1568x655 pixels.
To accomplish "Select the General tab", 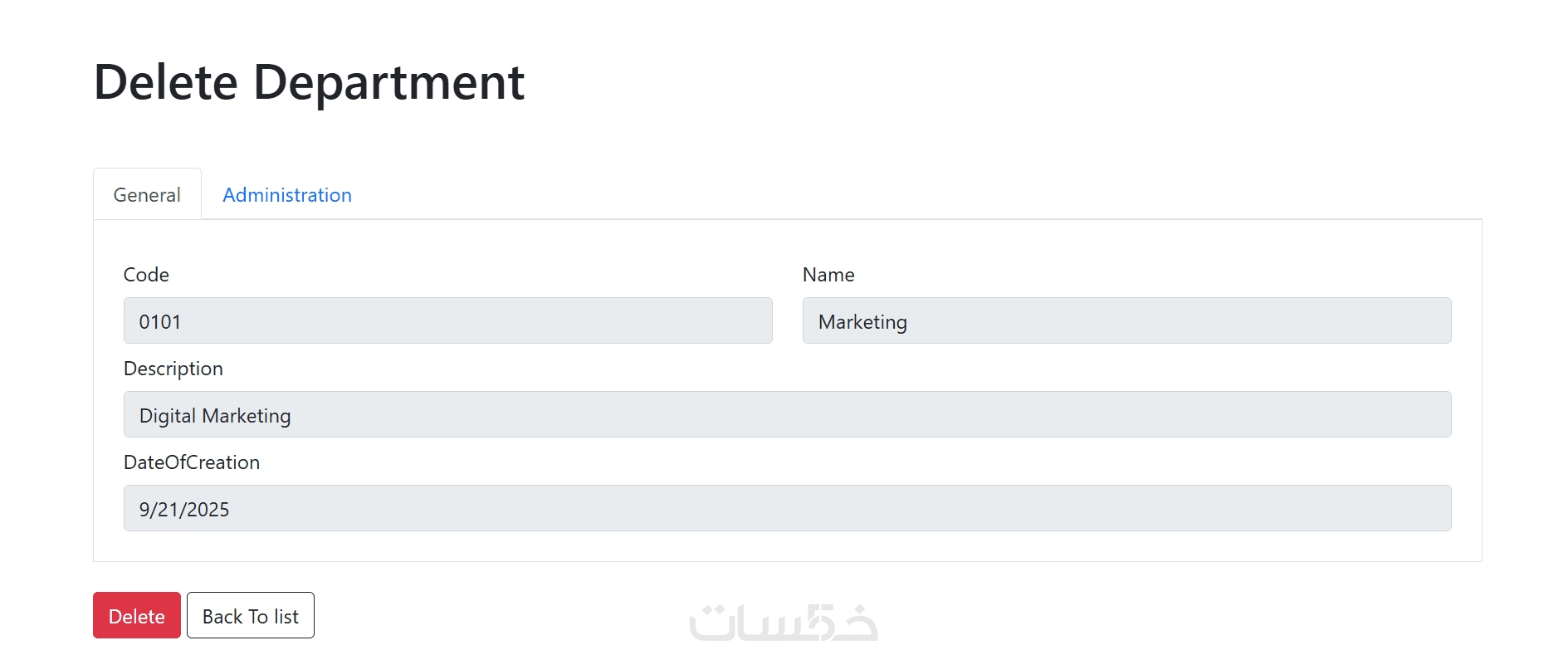I will tap(147, 195).
